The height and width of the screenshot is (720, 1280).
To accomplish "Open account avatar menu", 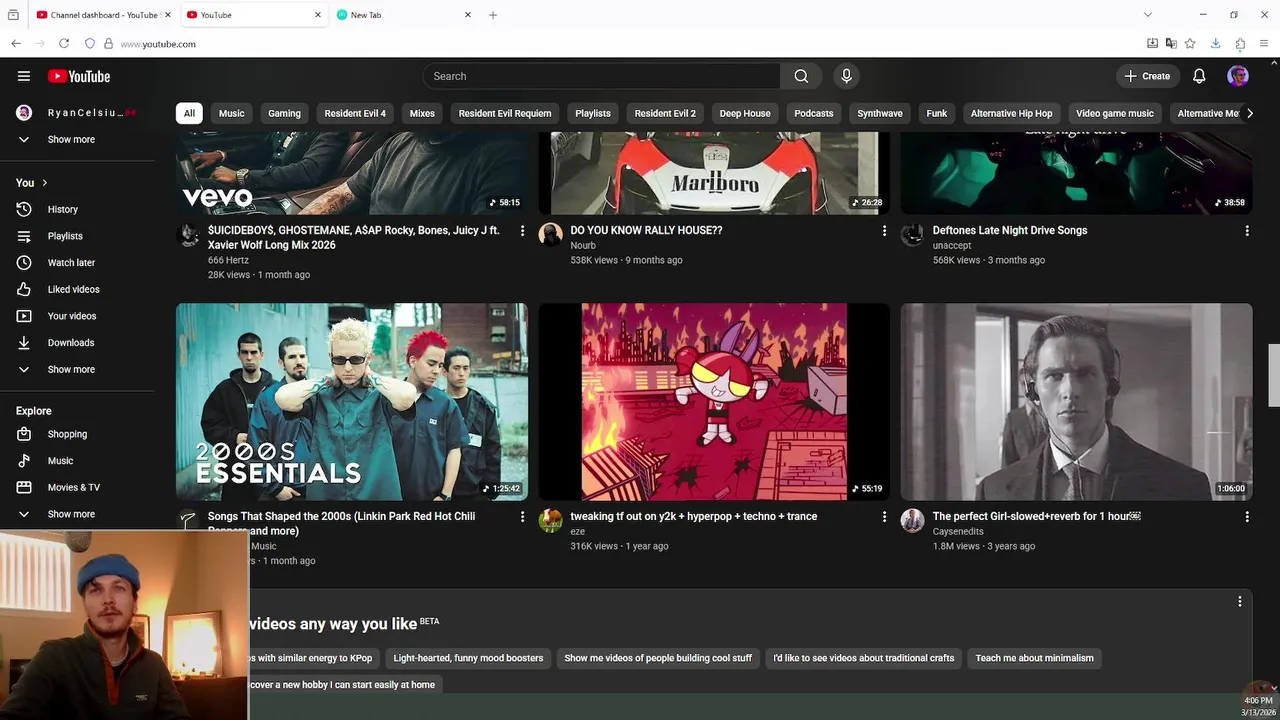I will coord(1238,76).
